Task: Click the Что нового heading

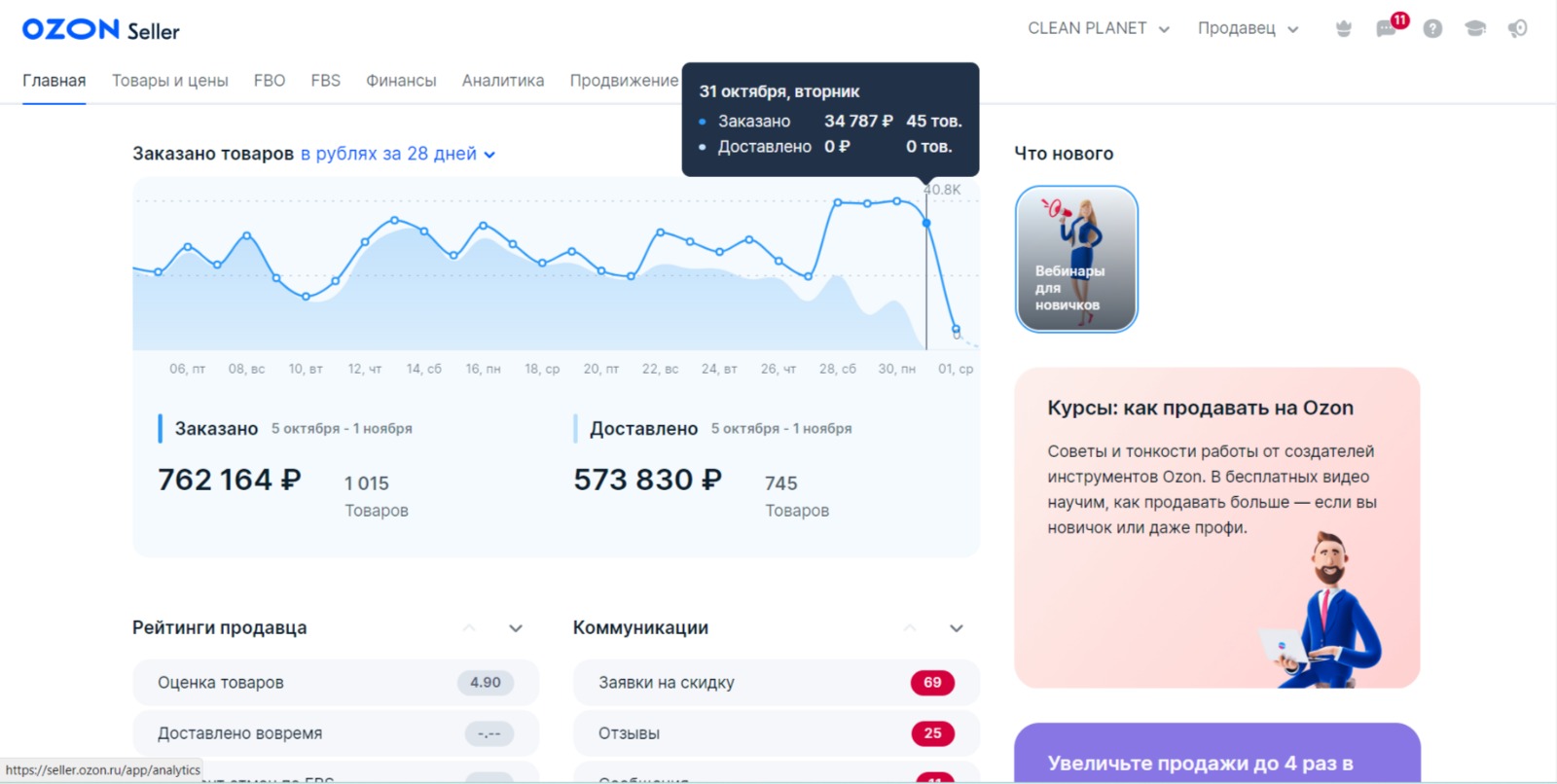Action: coord(1064,154)
